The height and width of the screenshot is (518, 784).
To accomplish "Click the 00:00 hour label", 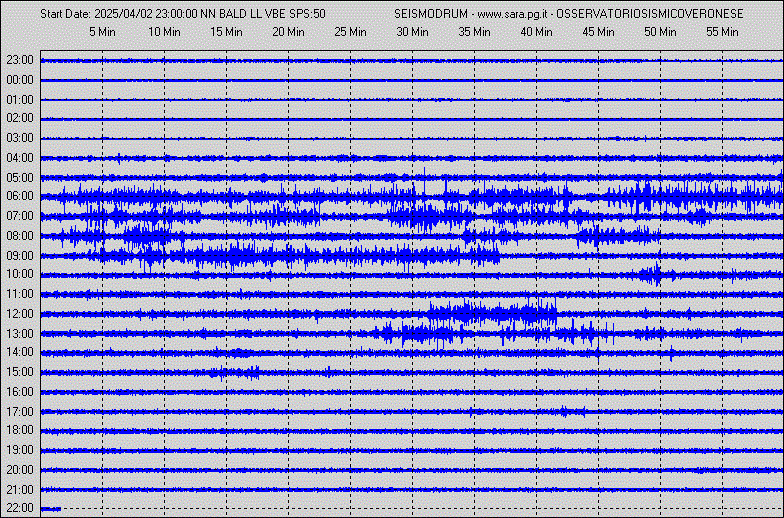I will pos(20,80).
